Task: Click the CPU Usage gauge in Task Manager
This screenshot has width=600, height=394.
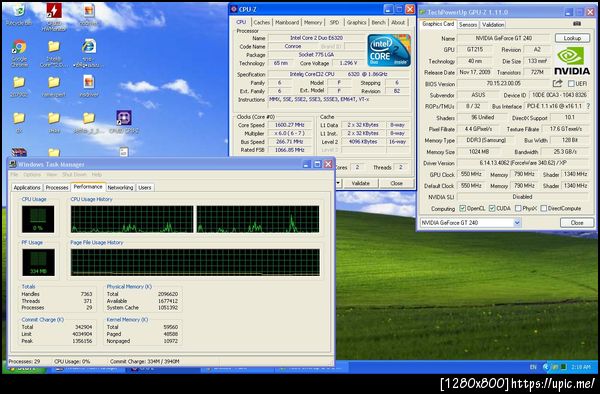Action: pyautogui.click(x=38, y=219)
